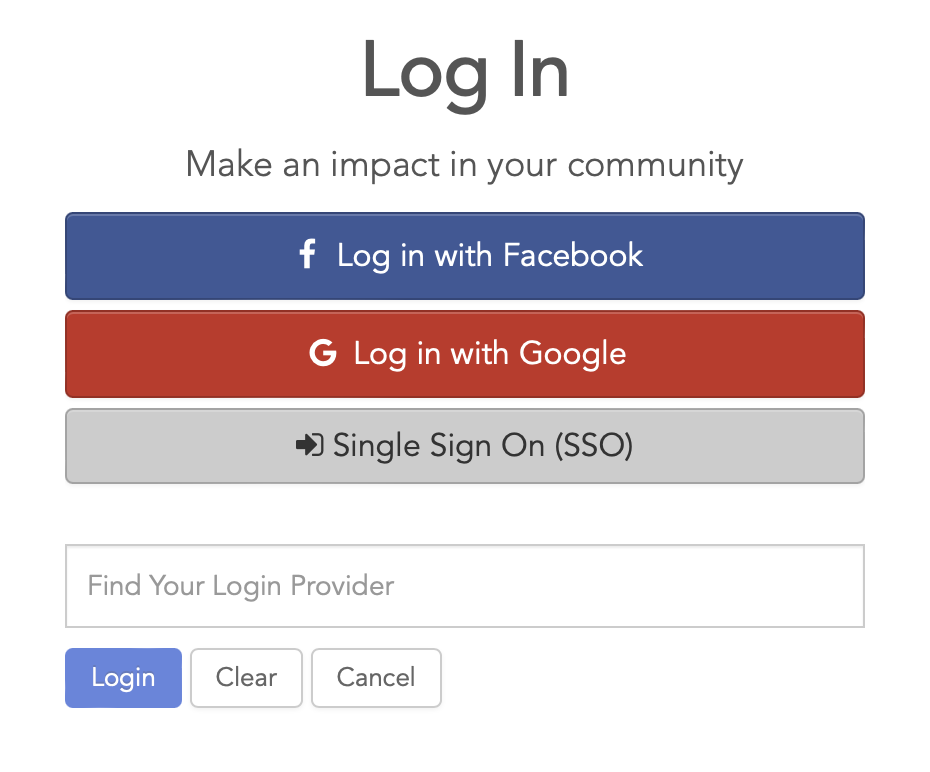The height and width of the screenshot is (772, 930).
Task: Choose the red Log in with Google button
Action: click(x=465, y=354)
